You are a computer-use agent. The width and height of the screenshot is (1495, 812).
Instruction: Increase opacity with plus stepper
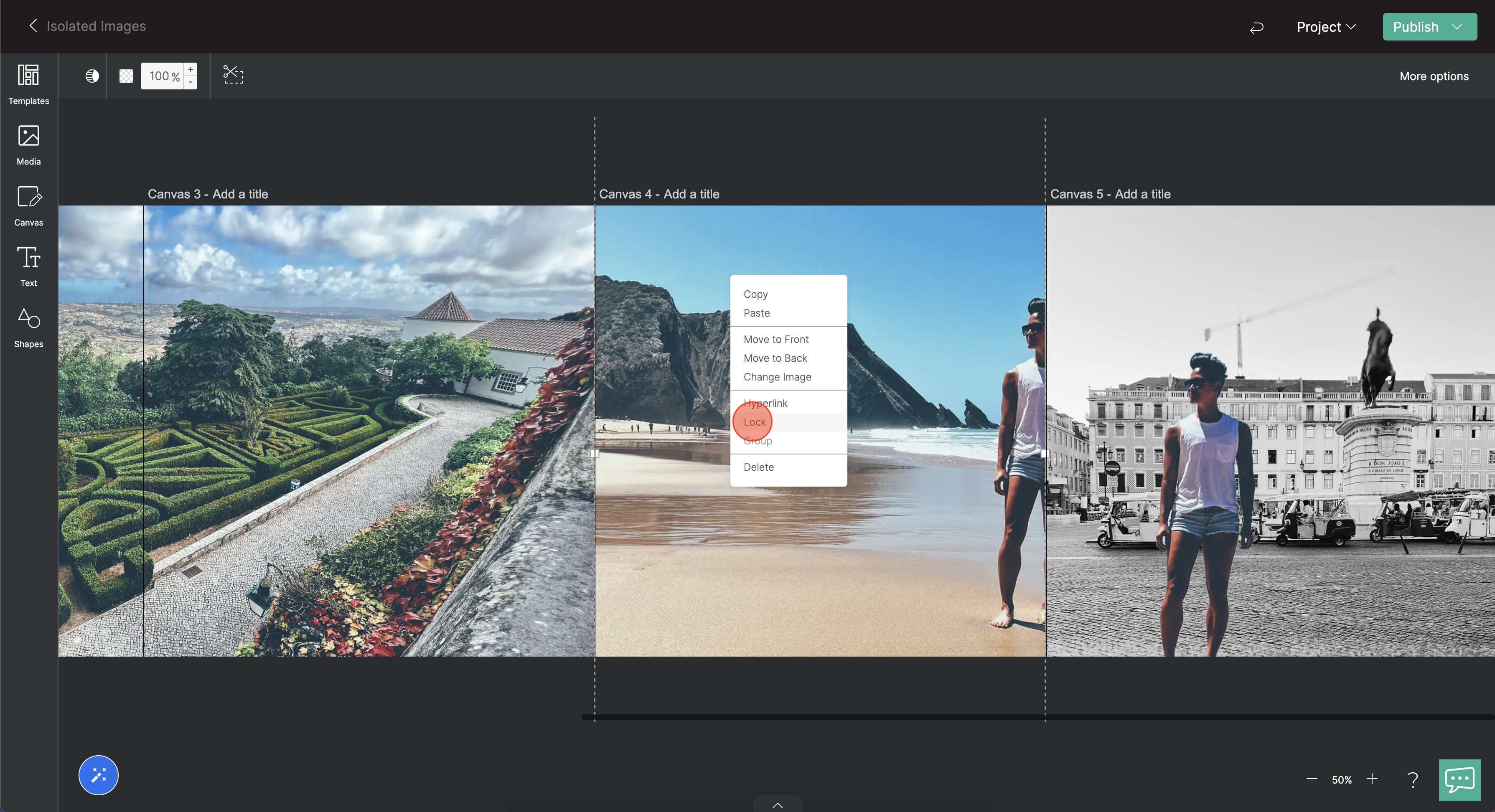[x=191, y=70]
